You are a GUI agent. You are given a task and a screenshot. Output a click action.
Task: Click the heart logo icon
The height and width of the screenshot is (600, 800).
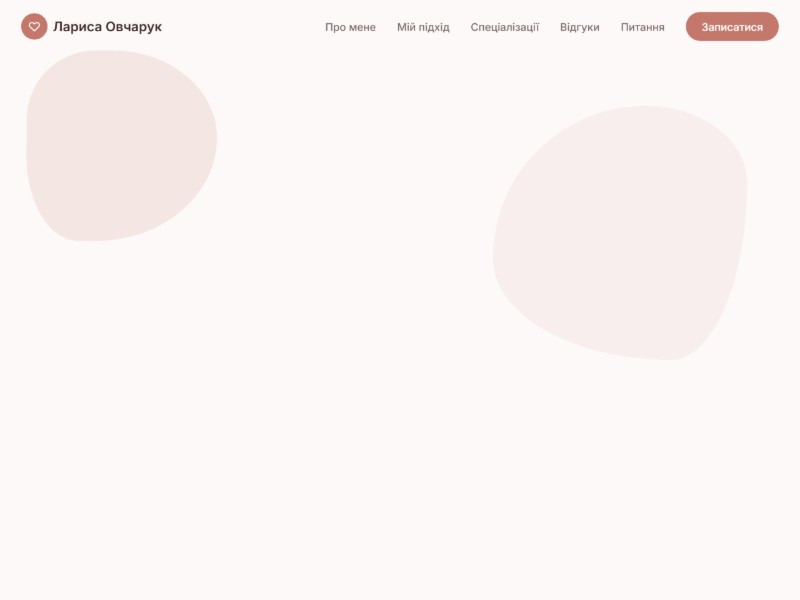(34, 27)
